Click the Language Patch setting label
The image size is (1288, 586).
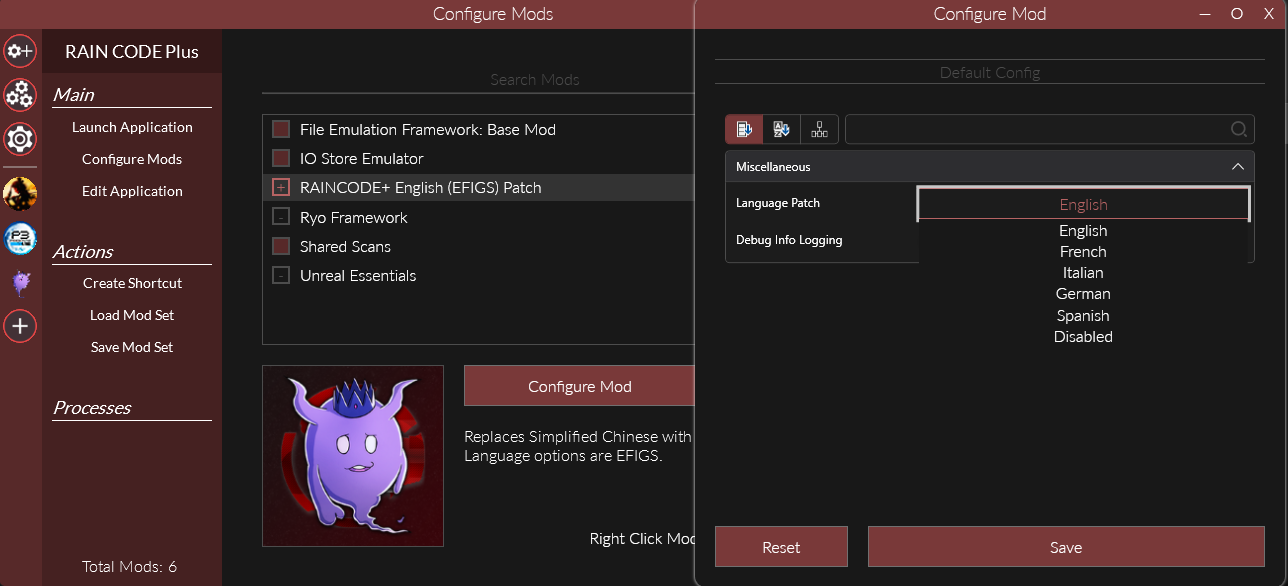(x=778, y=203)
